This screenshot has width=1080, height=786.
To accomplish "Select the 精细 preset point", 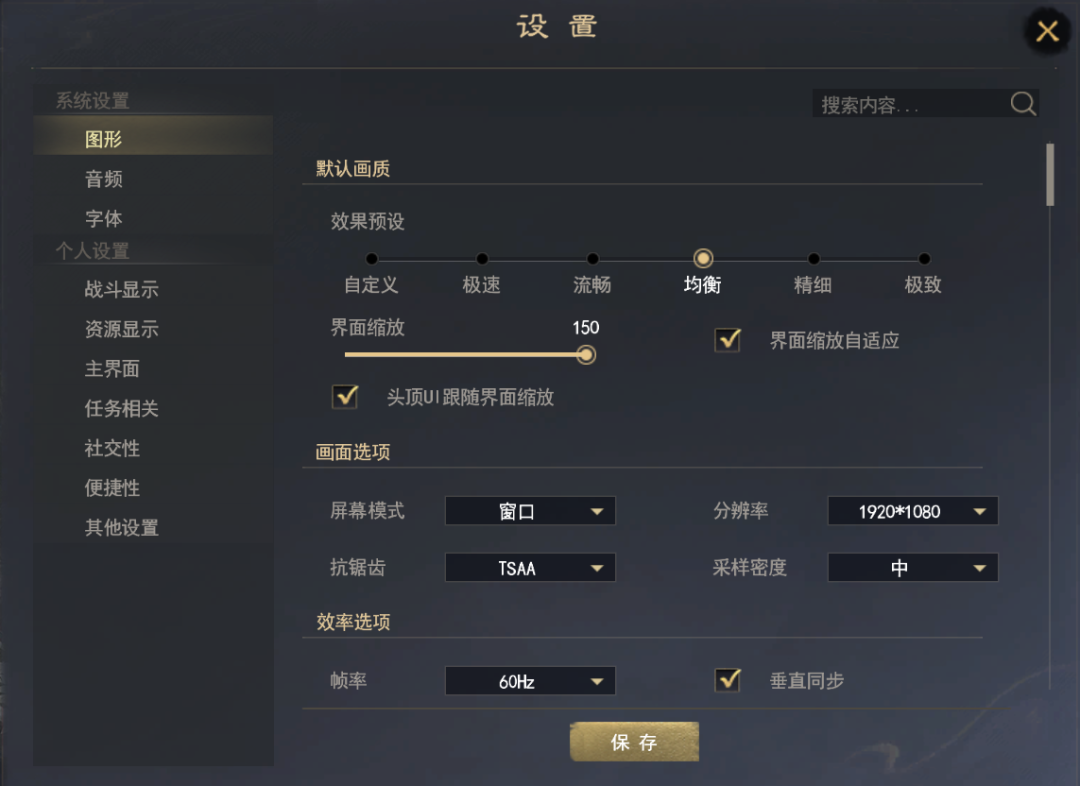I will click(x=814, y=259).
